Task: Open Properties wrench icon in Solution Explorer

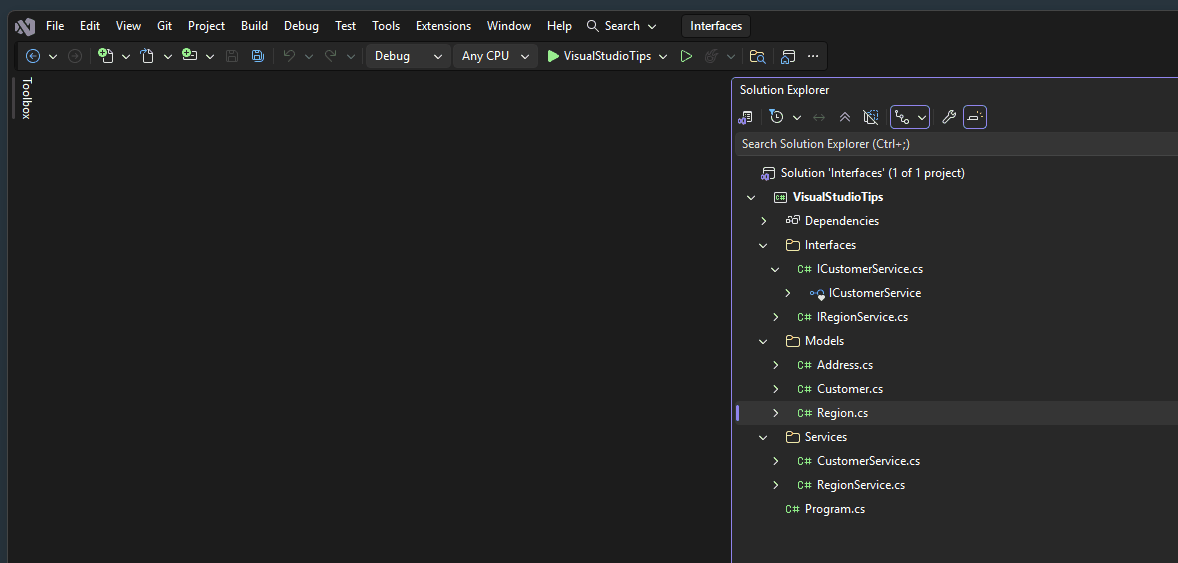Action: click(949, 117)
